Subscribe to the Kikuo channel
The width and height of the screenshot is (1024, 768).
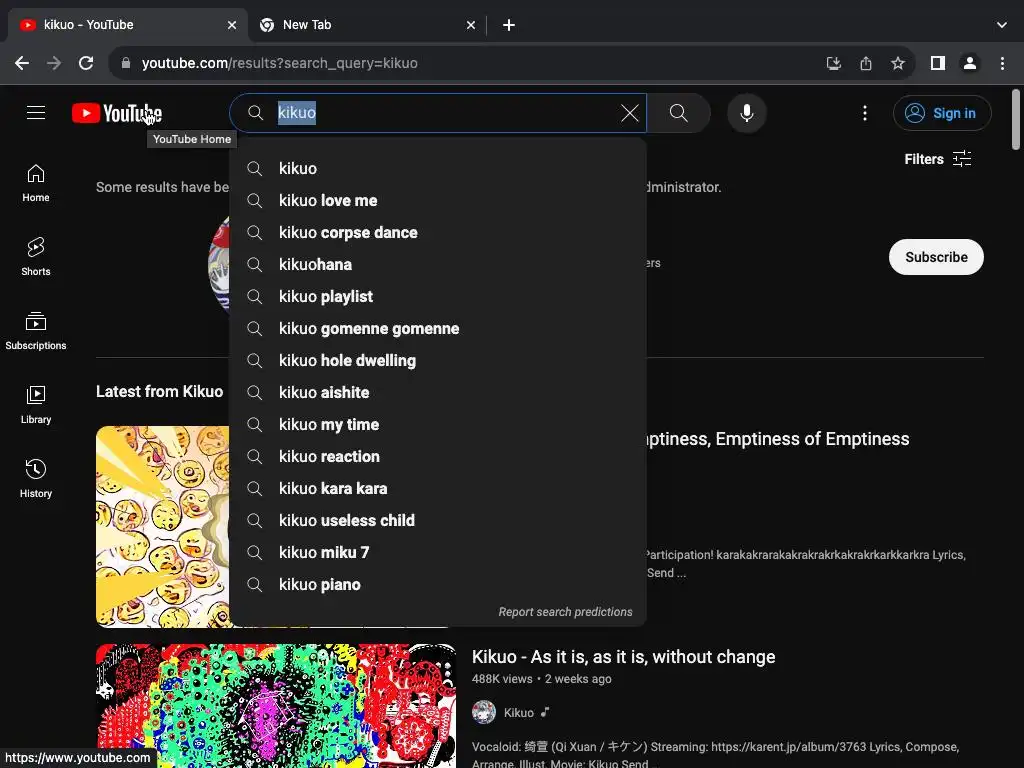(x=936, y=257)
